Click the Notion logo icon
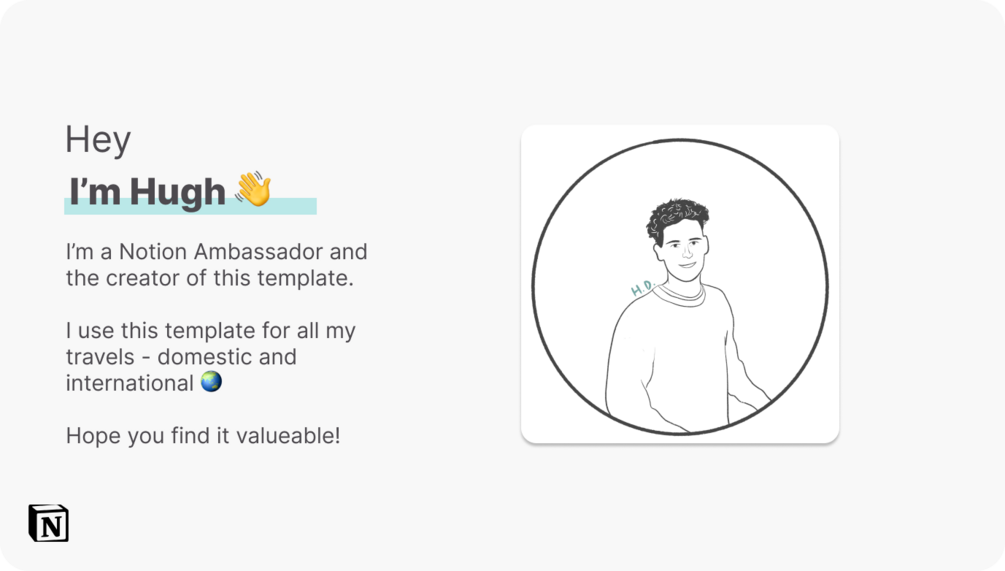The height and width of the screenshot is (571, 1005). tap(48, 523)
